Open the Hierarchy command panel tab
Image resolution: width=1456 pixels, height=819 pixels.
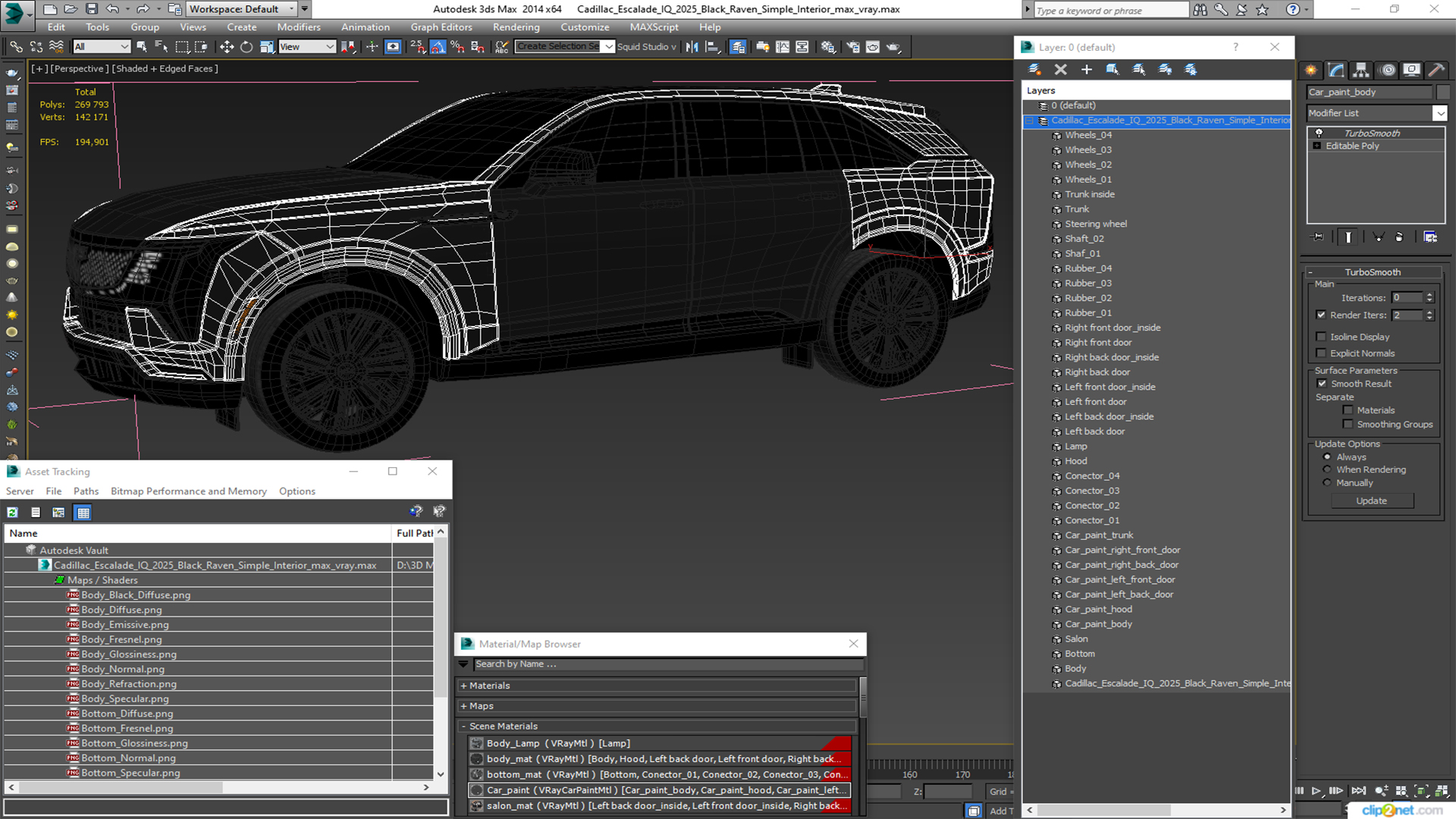click(1361, 70)
